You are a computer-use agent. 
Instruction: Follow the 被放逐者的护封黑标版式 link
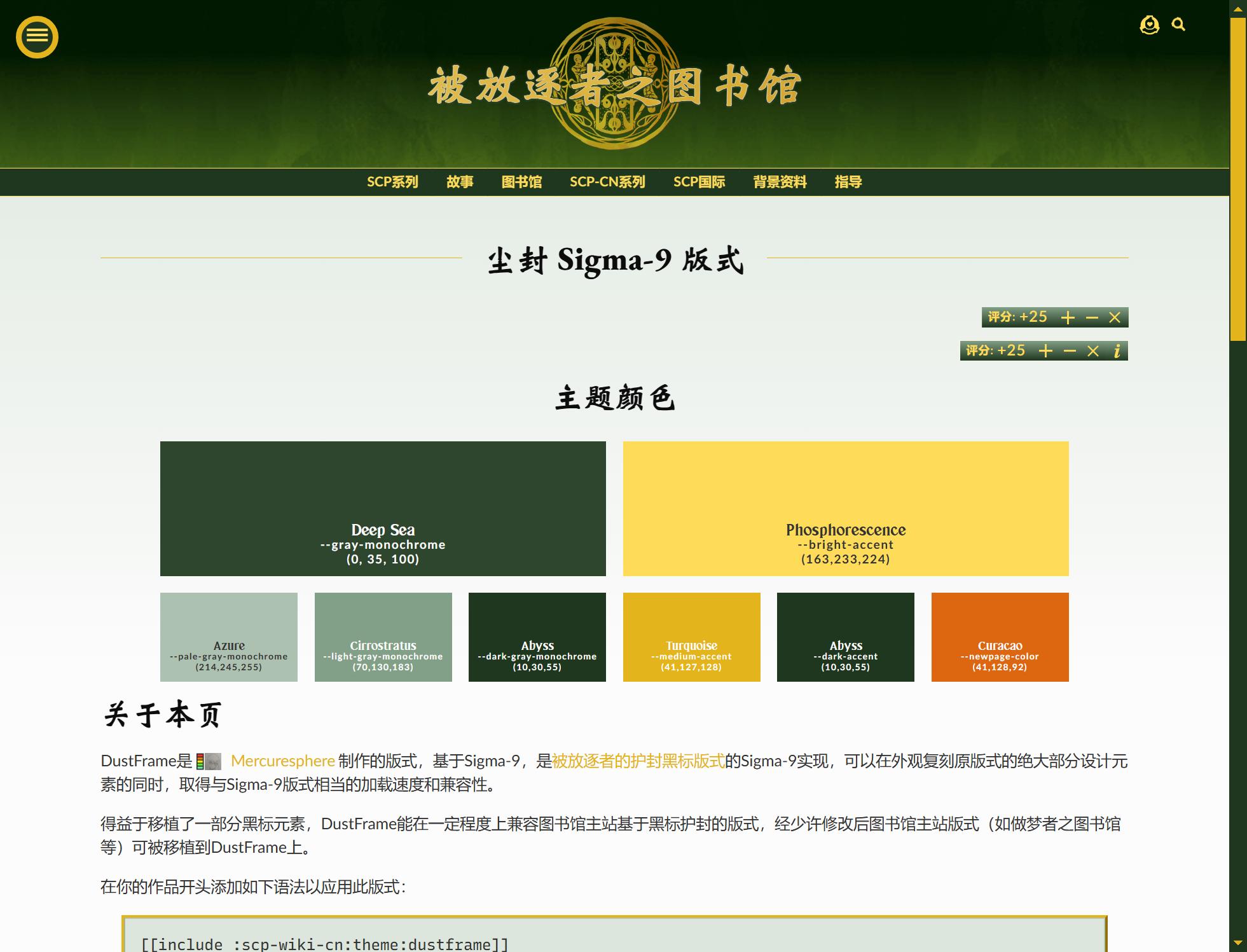click(x=638, y=761)
